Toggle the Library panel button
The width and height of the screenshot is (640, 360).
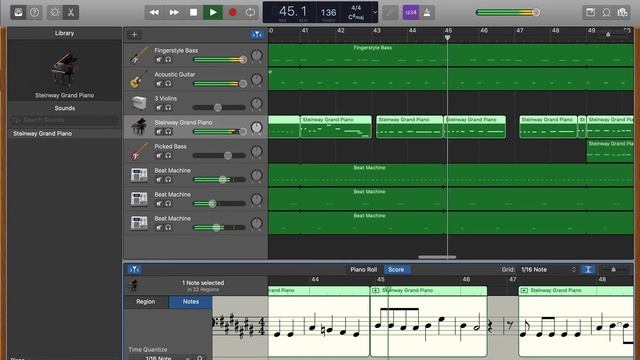pos(18,12)
